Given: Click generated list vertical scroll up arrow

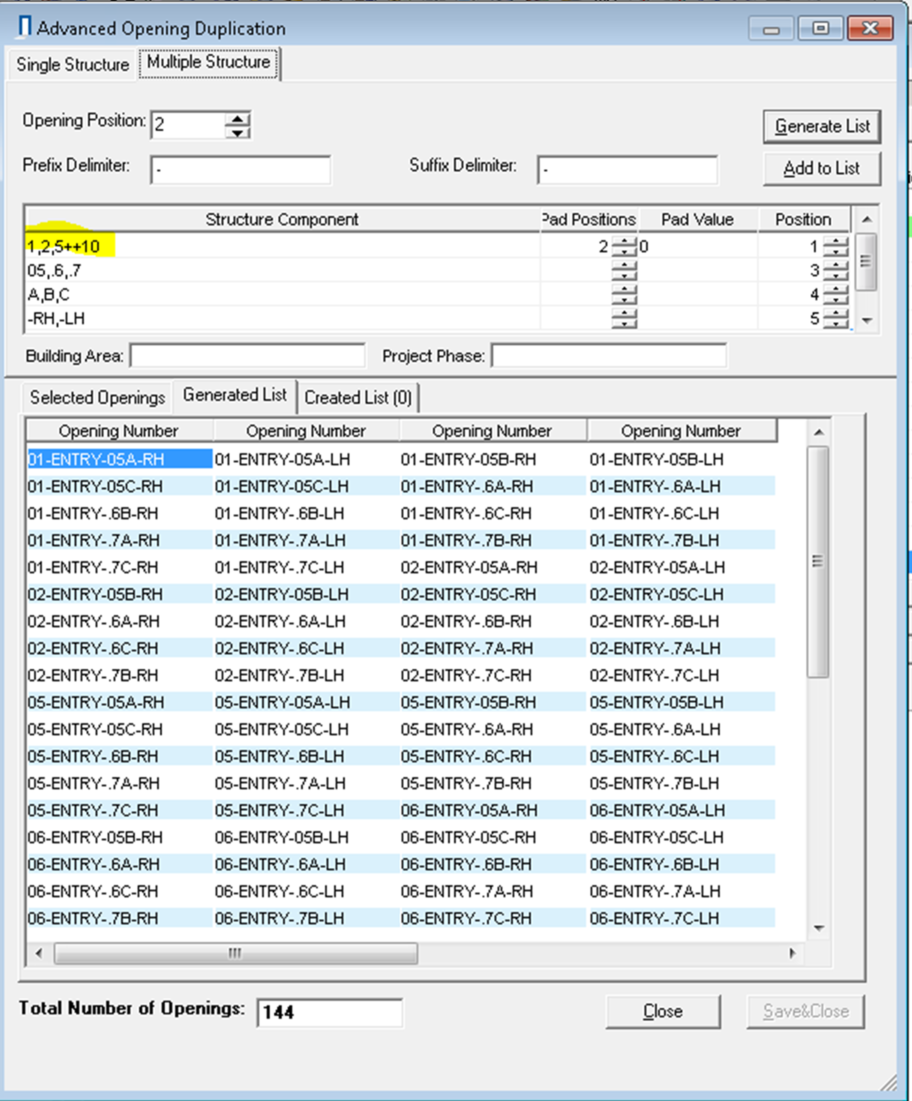Looking at the screenshot, I should [819, 432].
